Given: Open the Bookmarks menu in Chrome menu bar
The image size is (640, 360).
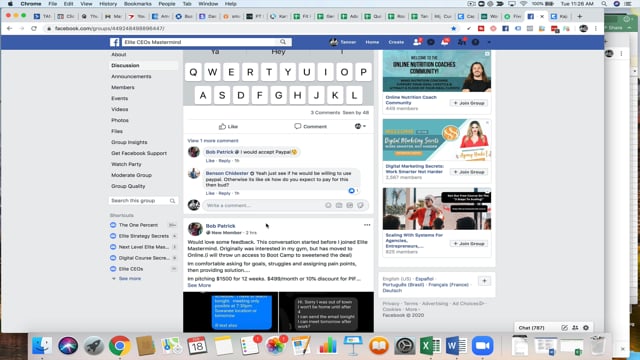Looking at the screenshot, I should point(138,4).
